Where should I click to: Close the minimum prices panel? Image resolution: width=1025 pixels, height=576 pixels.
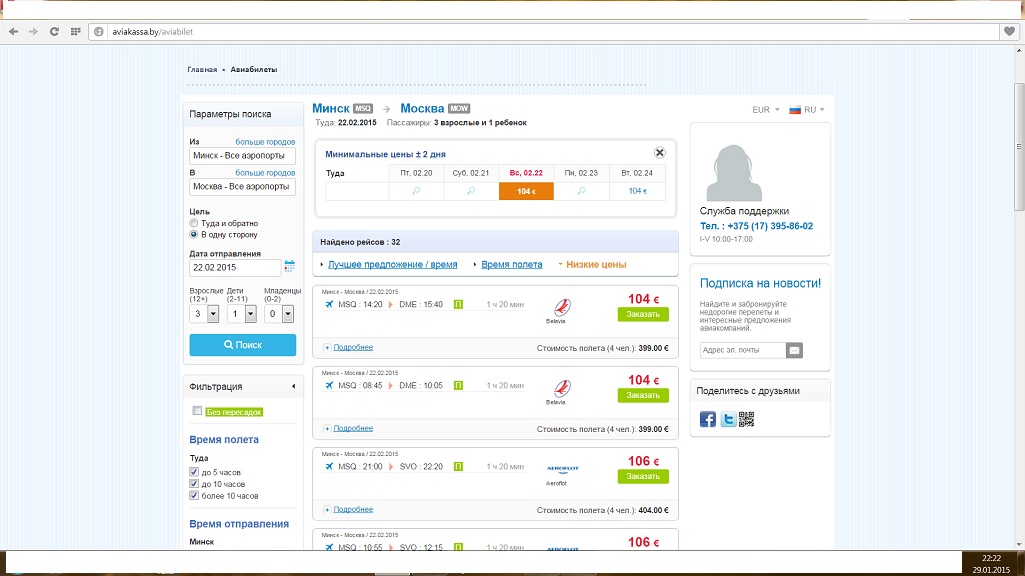[660, 152]
